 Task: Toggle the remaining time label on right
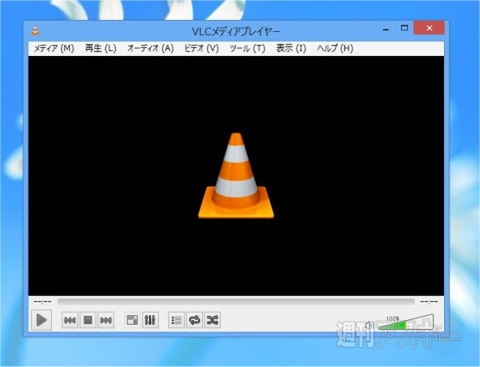tap(429, 302)
